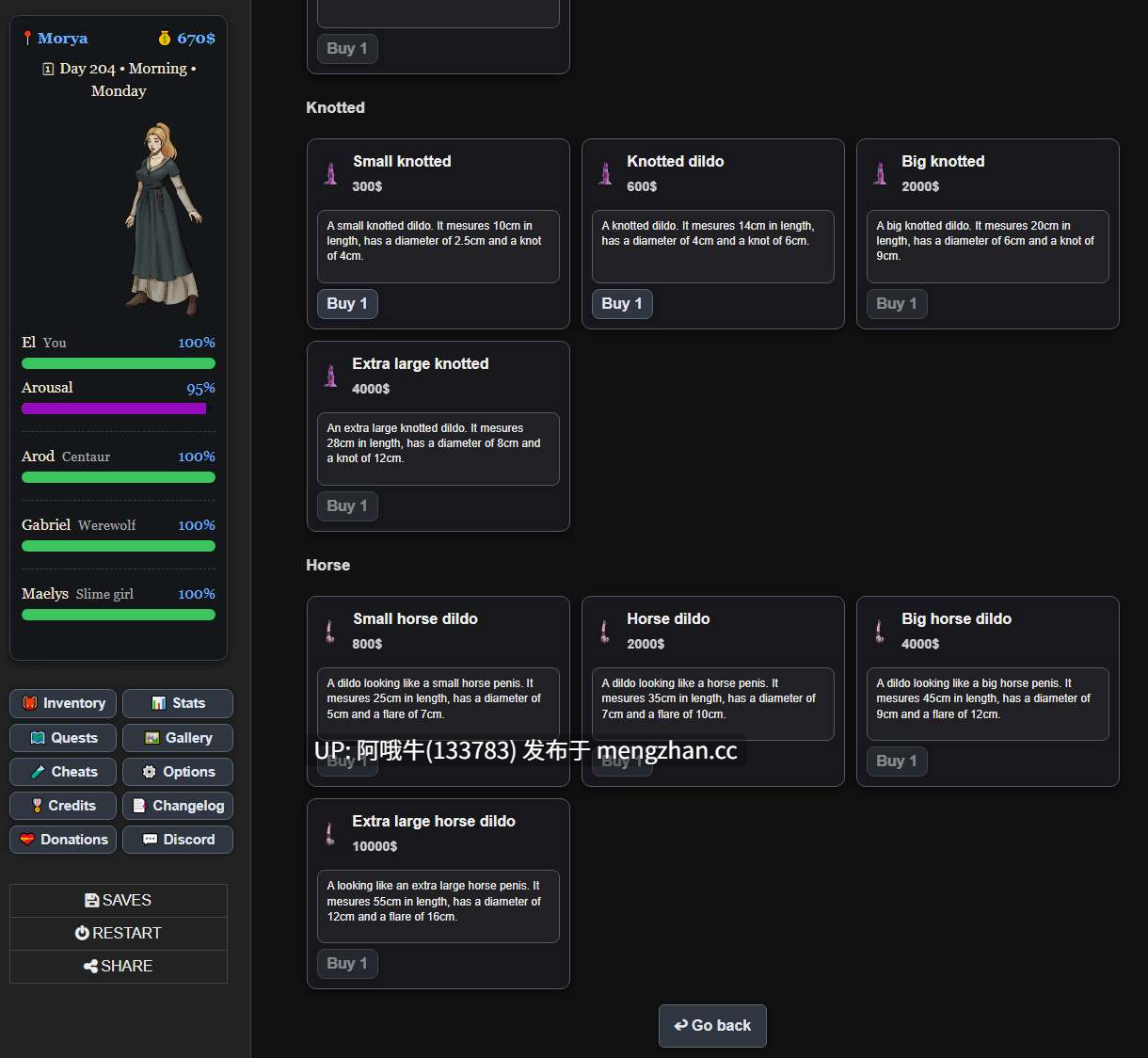Viewport: 1148px width, 1058px height.
Task: Click the Small knotted item icon
Action: click(330, 173)
